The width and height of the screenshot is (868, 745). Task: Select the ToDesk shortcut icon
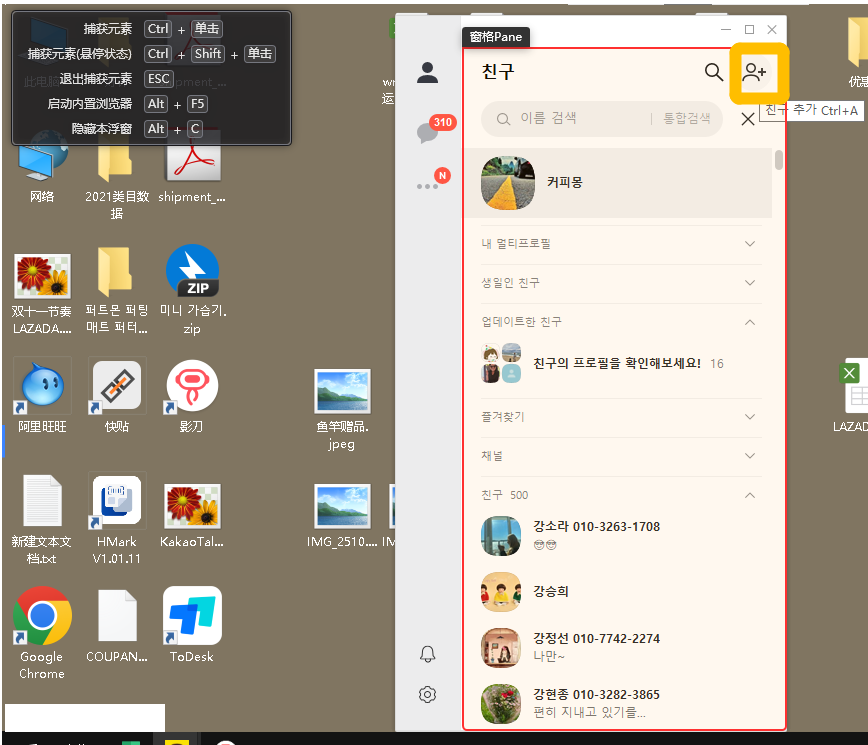point(192,625)
